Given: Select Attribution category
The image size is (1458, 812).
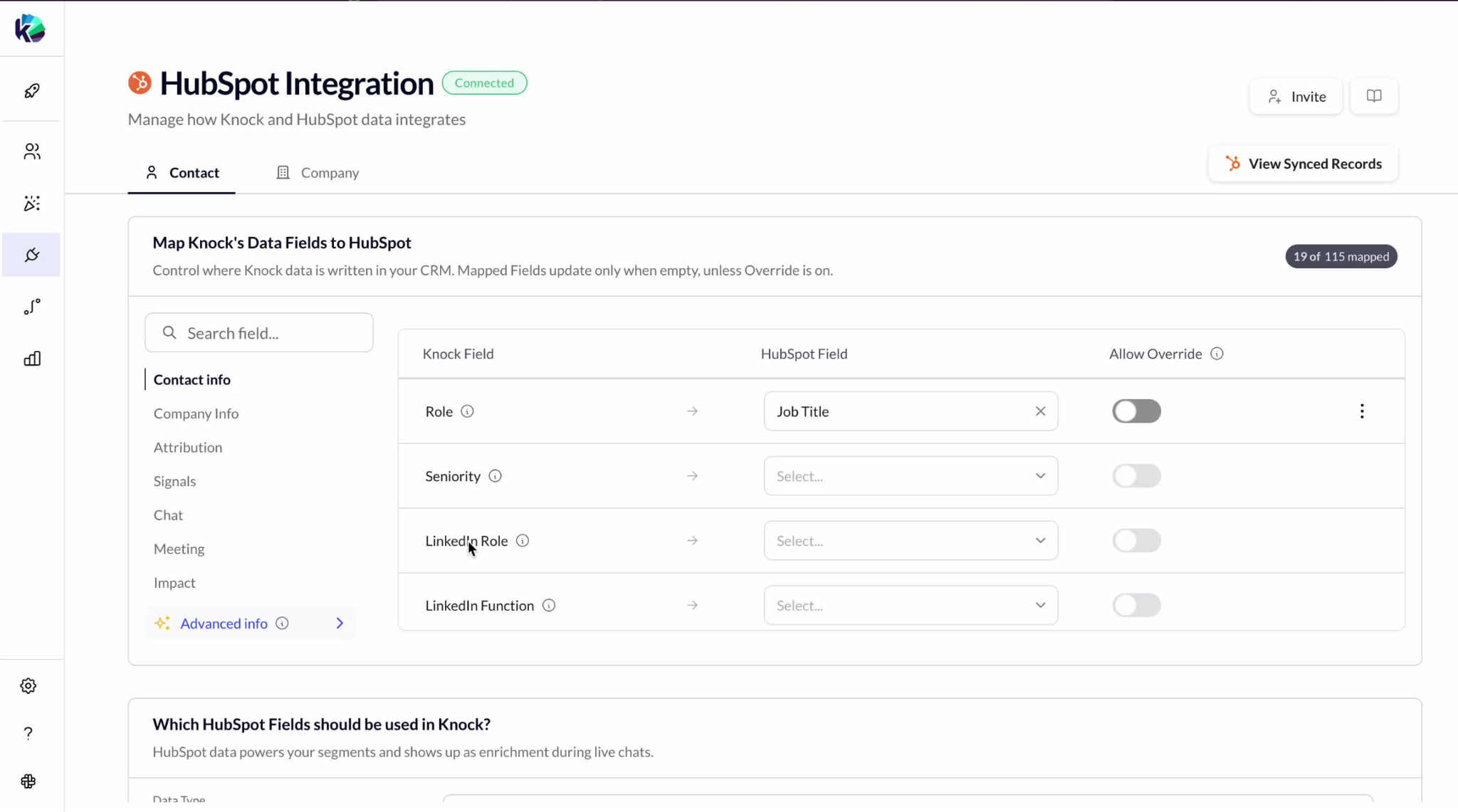Looking at the screenshot, I should (188, 448).
